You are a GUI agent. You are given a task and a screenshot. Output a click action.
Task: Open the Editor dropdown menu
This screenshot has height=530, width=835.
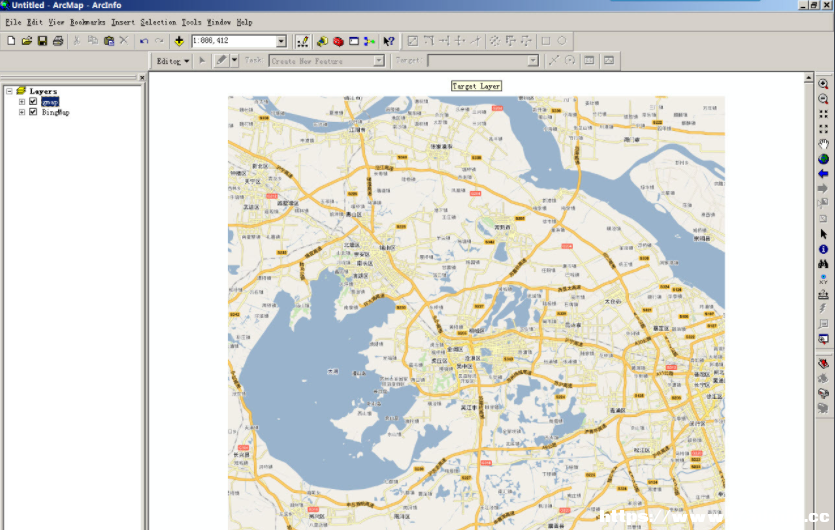173,61
